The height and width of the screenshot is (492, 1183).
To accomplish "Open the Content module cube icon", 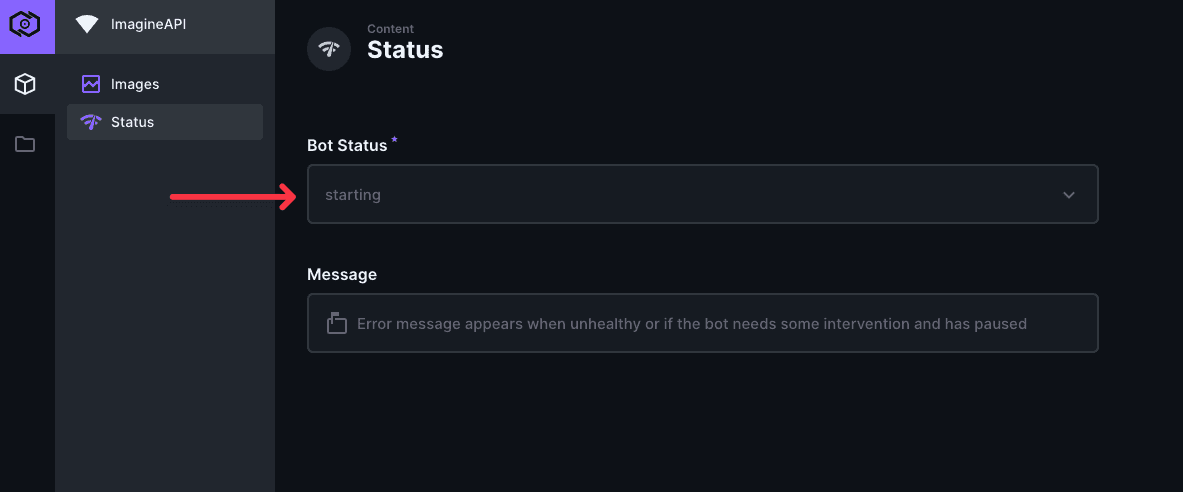I will click(25, 84).
